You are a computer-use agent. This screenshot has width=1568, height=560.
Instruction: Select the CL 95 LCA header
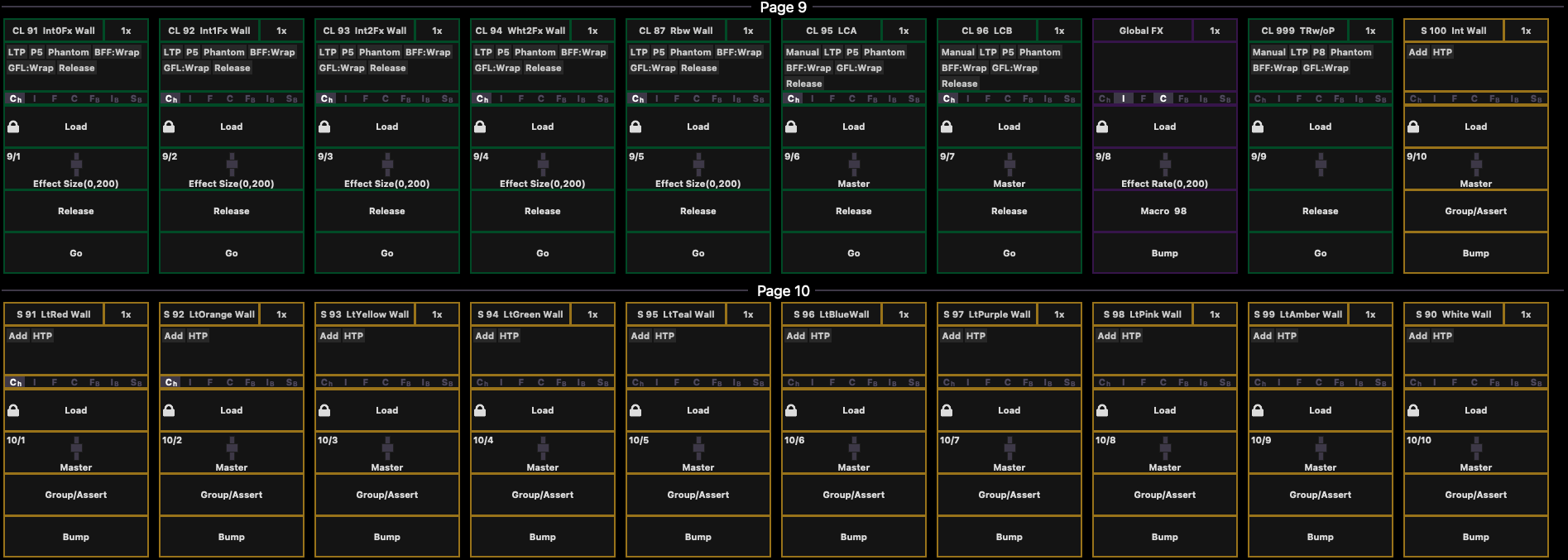tap(831, 31)
